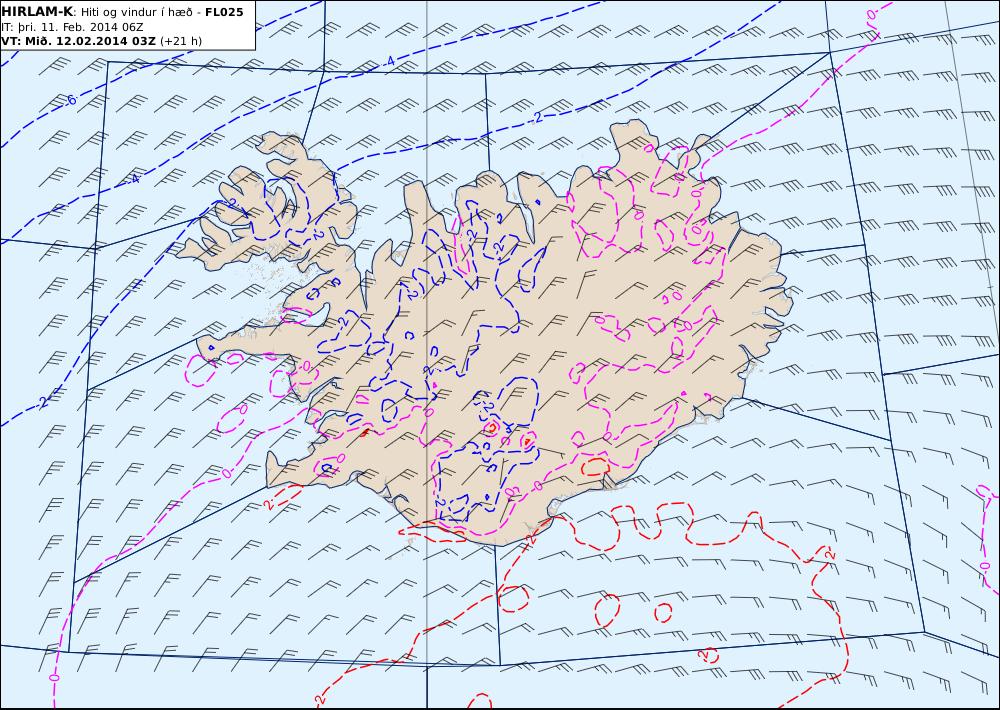The image size is (1000, 710).
Task: Click the '-6' blue isotherm label
Action: tap(70, 100)
